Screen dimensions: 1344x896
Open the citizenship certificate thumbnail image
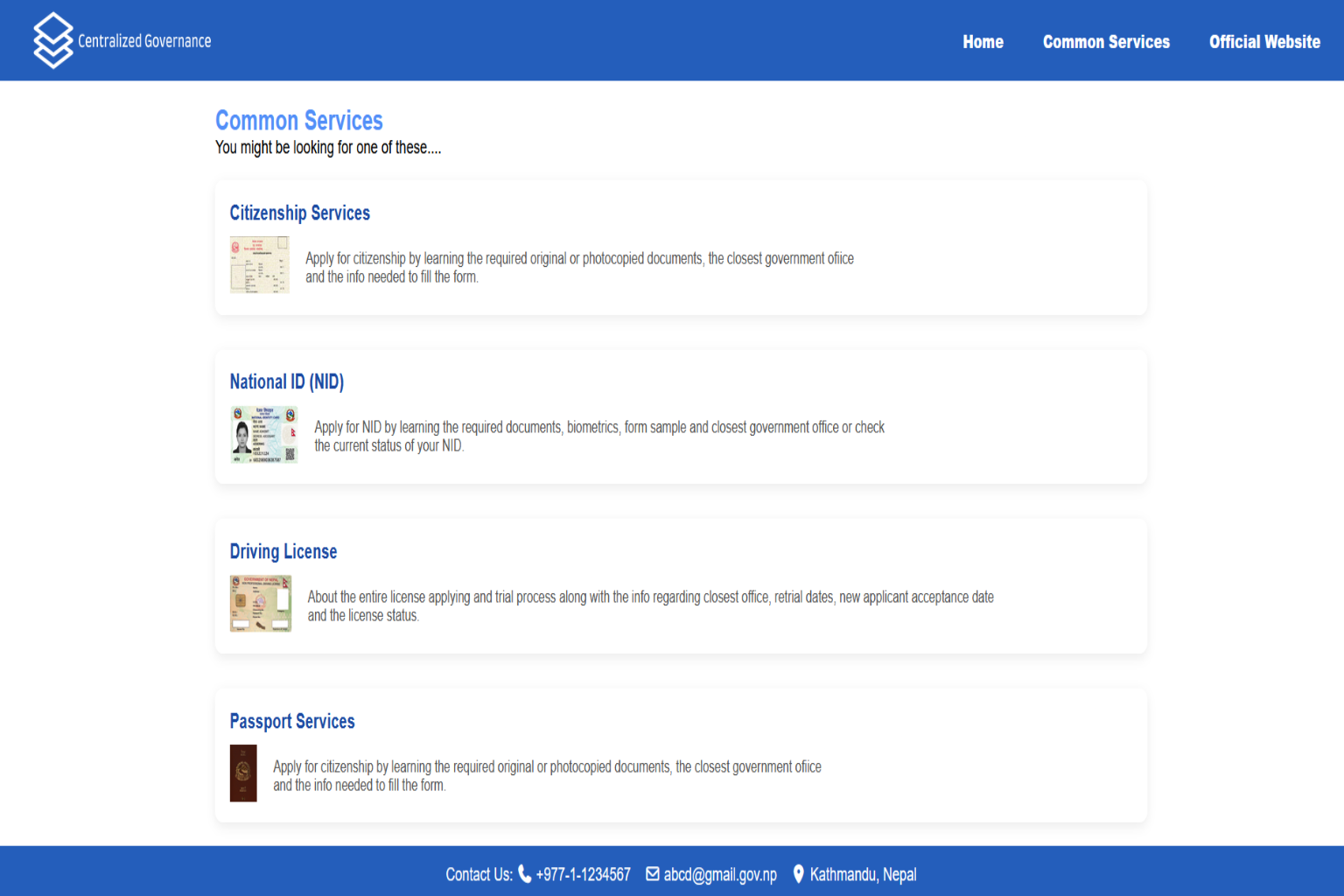259,264
